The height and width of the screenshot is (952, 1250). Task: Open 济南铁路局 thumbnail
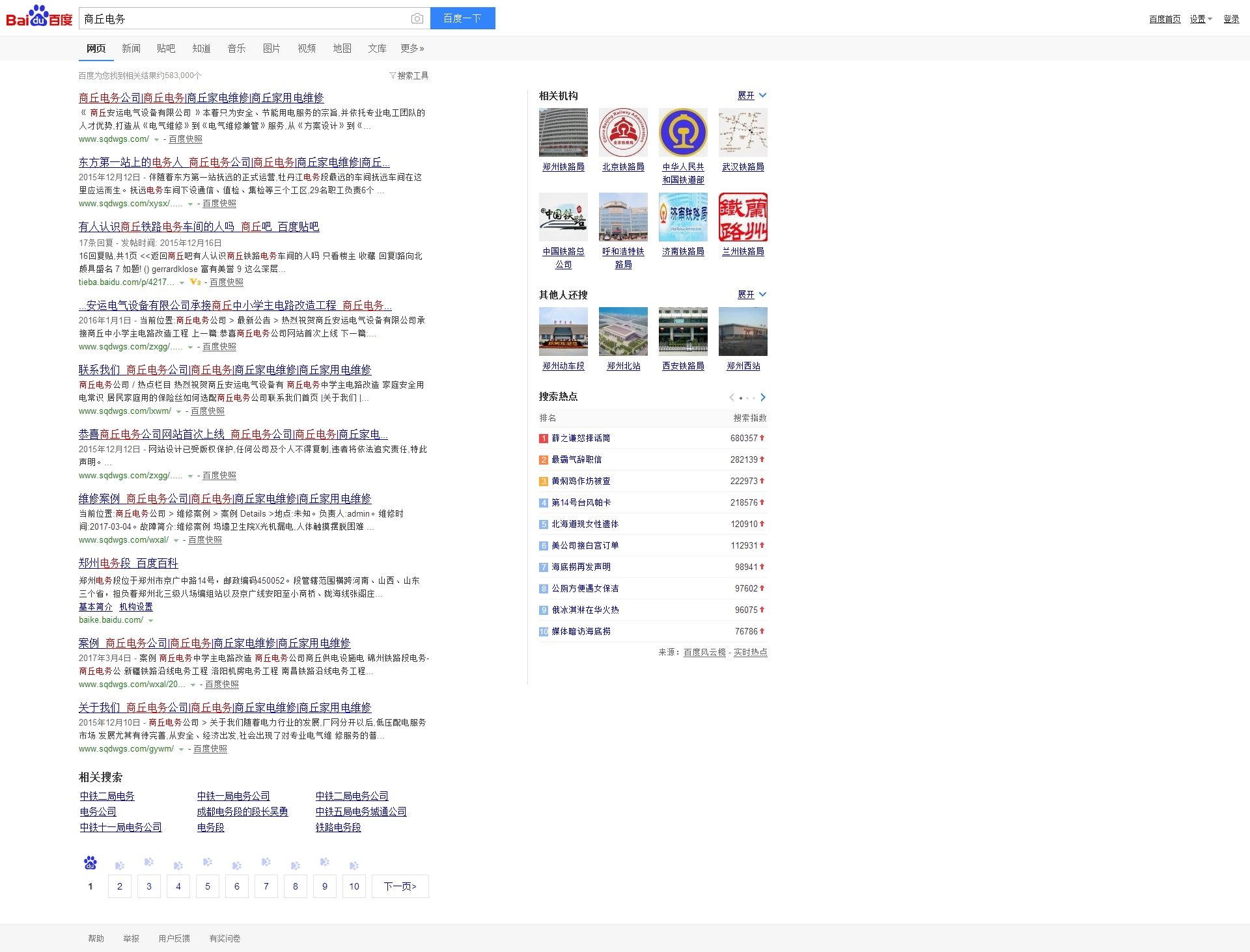point(683,217)
